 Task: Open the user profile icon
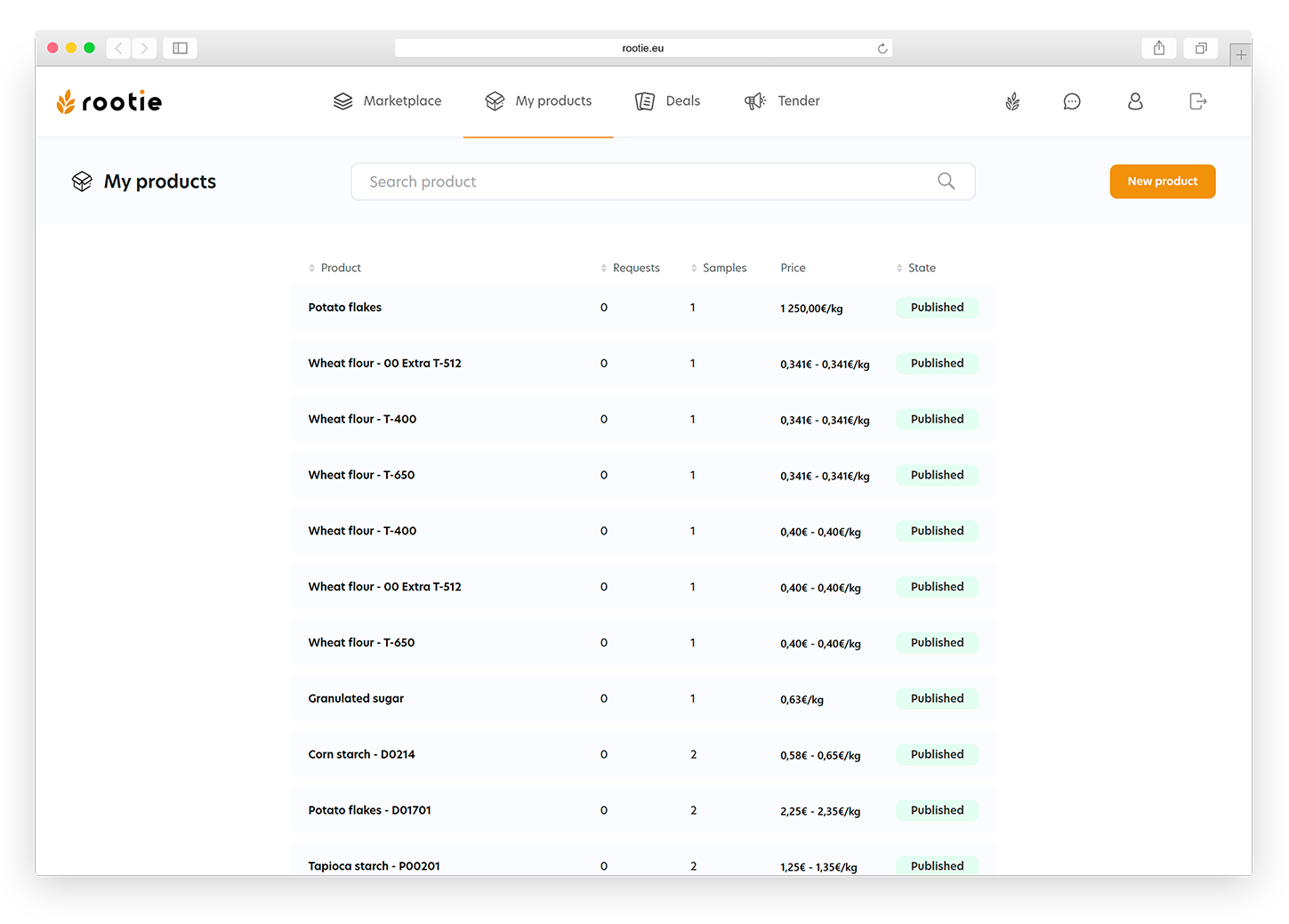1135,102
